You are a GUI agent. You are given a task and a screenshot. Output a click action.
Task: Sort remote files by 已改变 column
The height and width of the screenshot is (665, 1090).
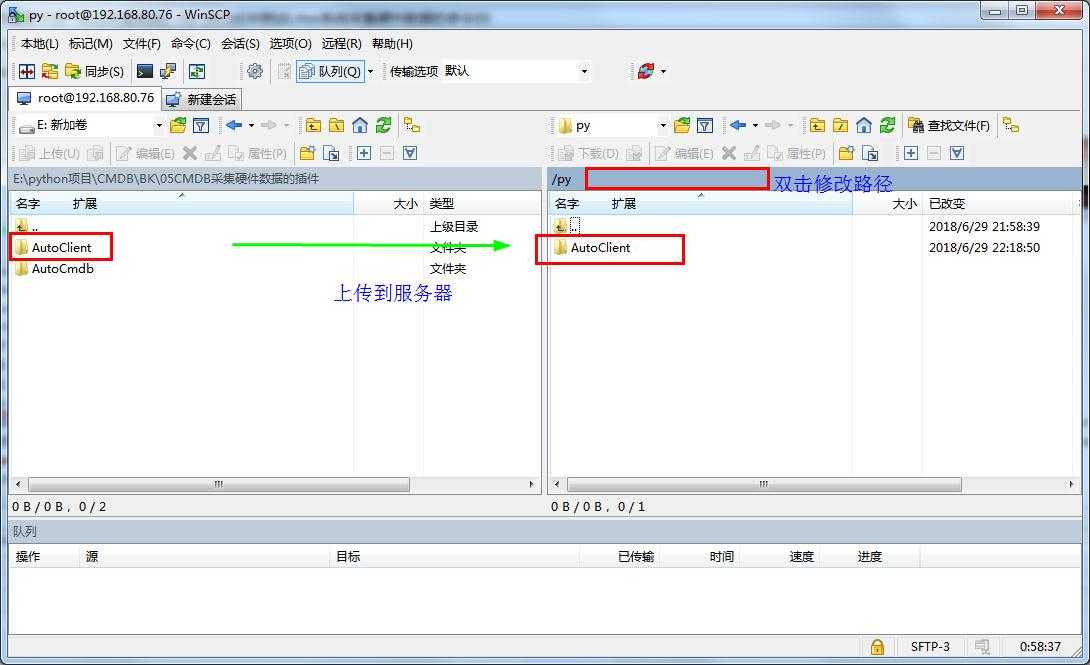click(998, 204)
